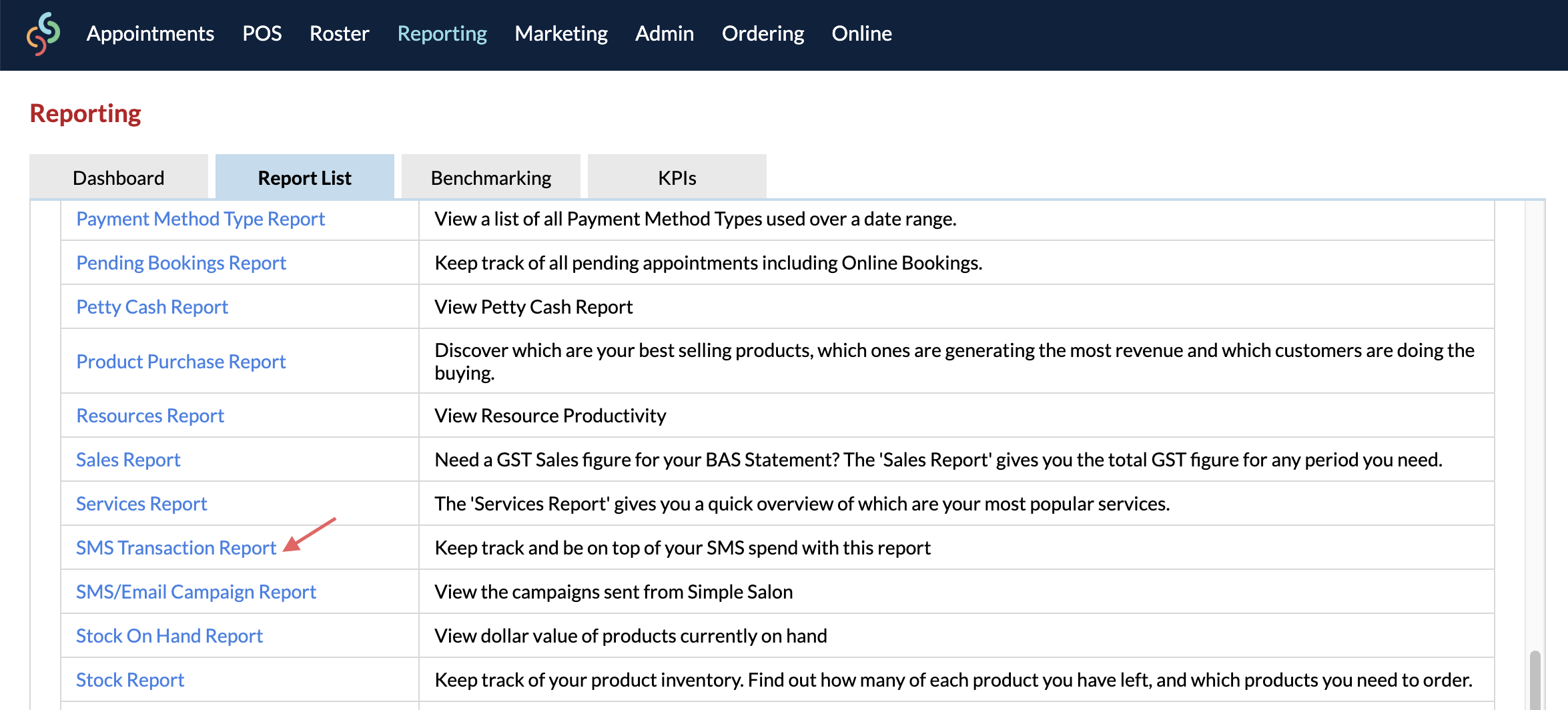This screenshot has width=1568, height=710.
Task: Click the red Reporting page heading
Action: click(x=85, y=113)
